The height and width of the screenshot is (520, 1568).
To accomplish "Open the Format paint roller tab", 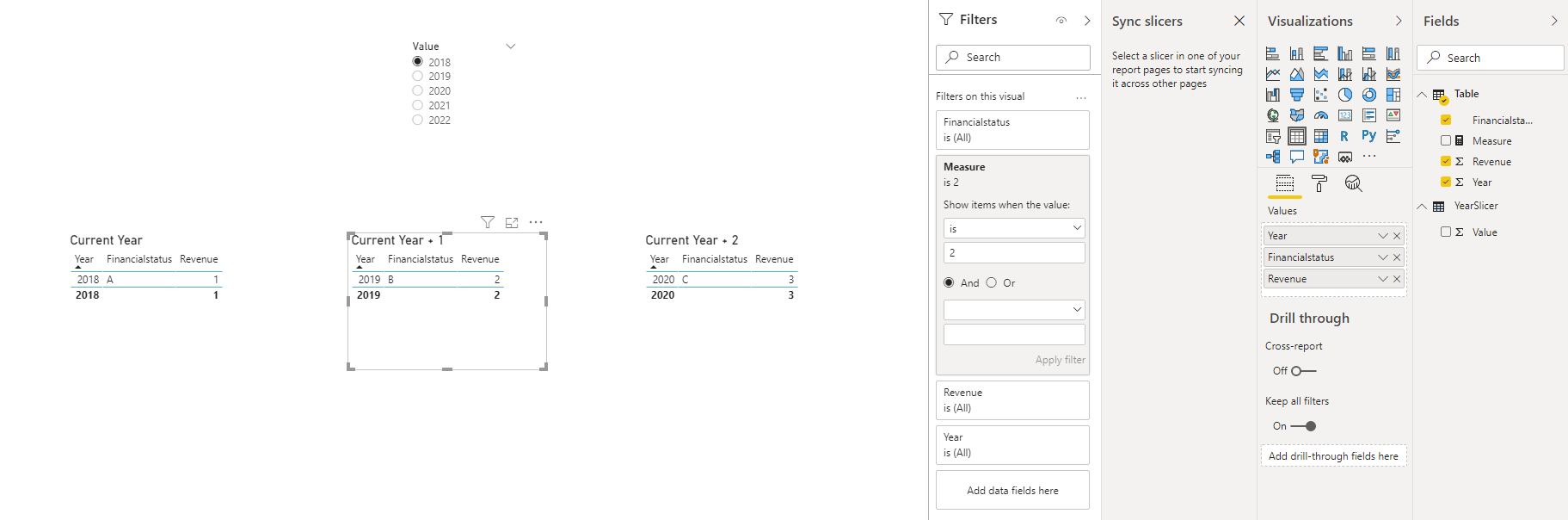I will coord(1319,183).
